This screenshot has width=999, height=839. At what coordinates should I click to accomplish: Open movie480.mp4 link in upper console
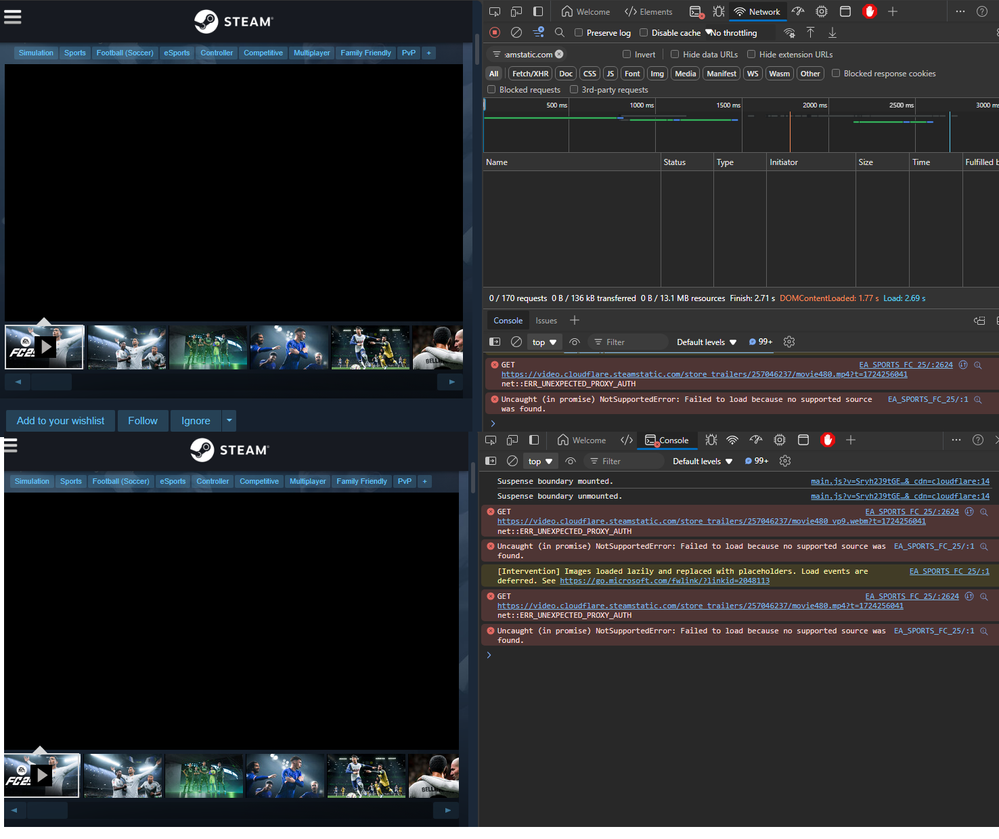click(x=704, y=375)
